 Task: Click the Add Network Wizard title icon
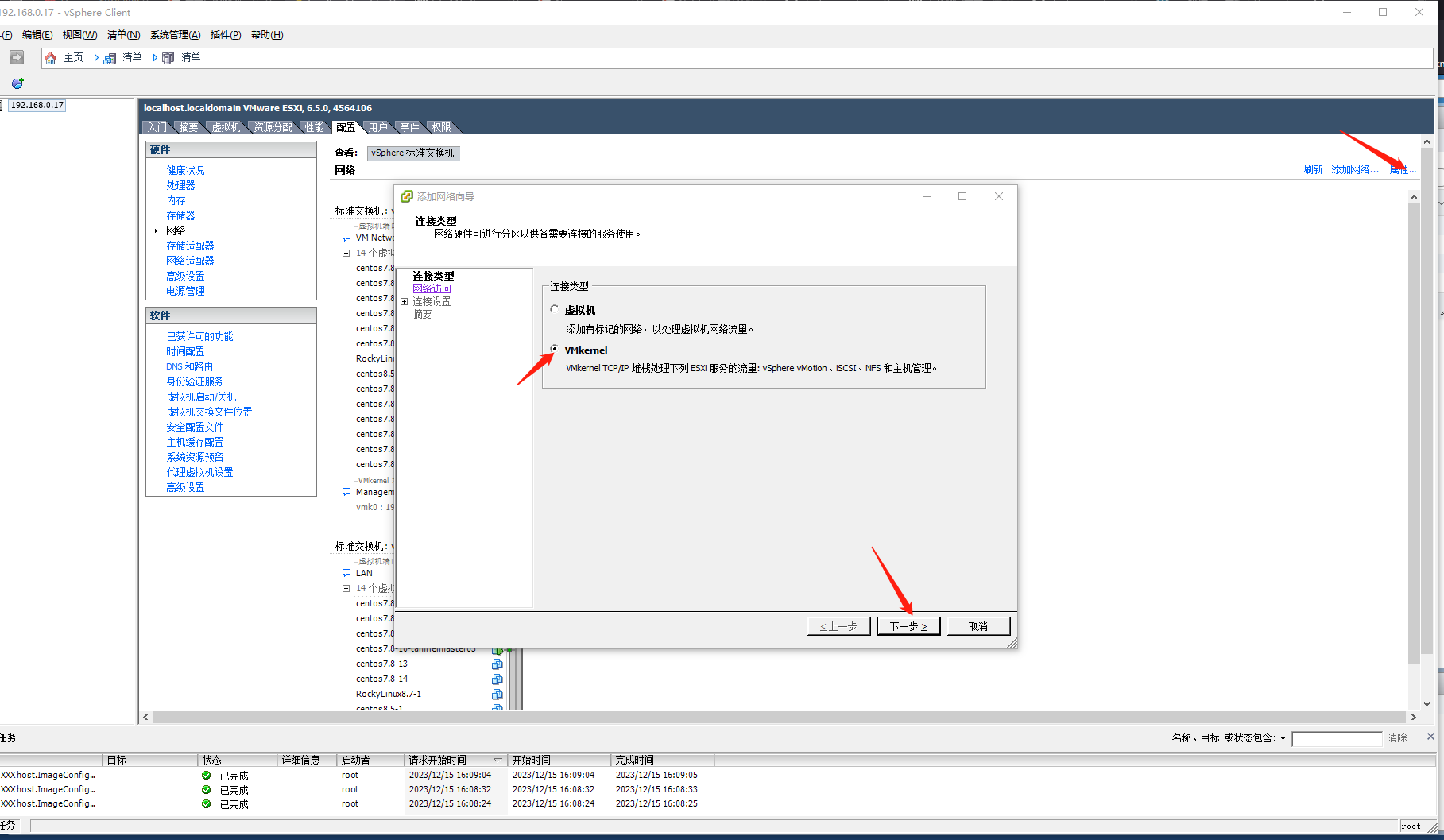pos(407,196)
